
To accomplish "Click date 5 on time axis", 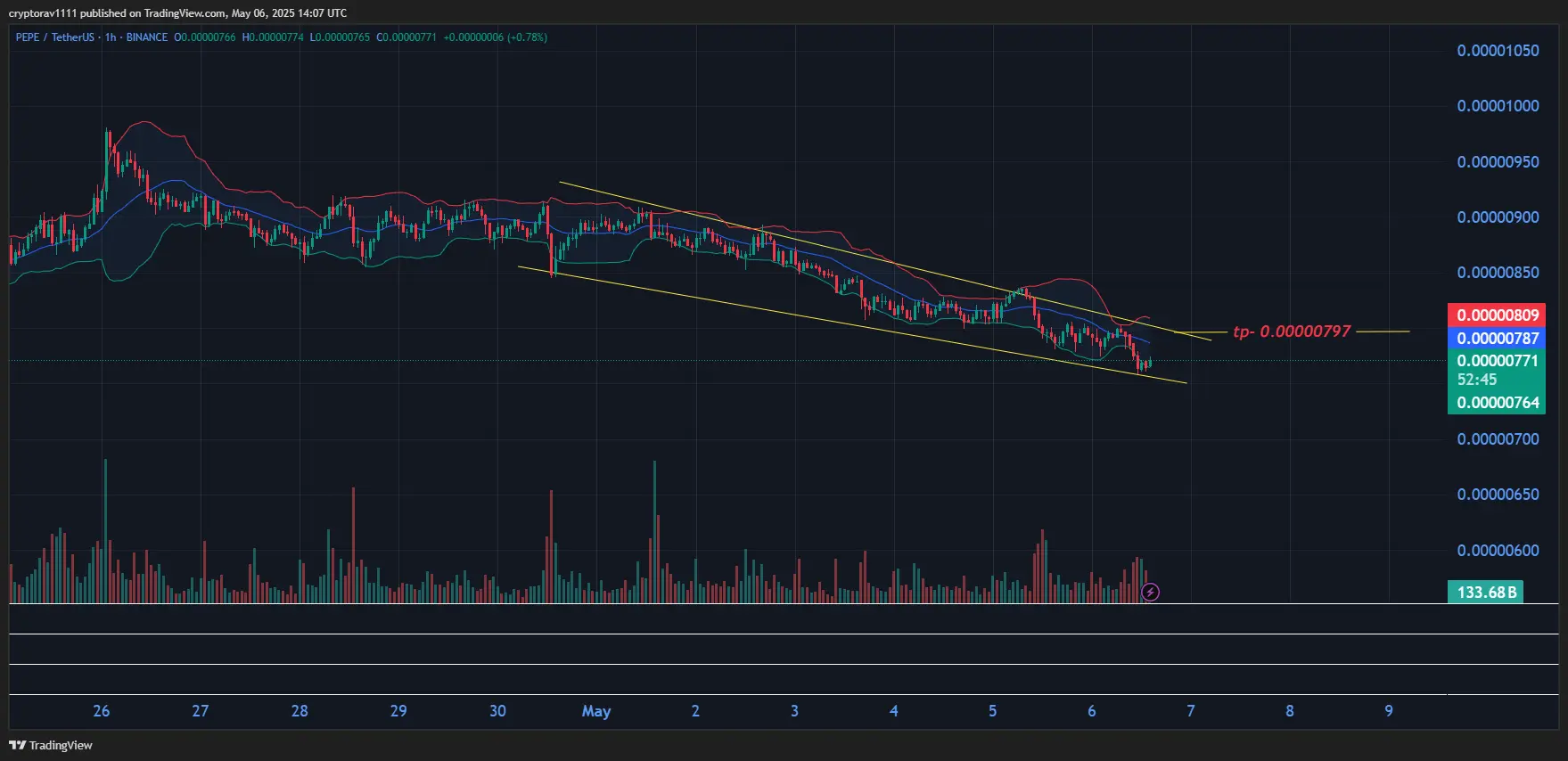I will tap(992, 711).
